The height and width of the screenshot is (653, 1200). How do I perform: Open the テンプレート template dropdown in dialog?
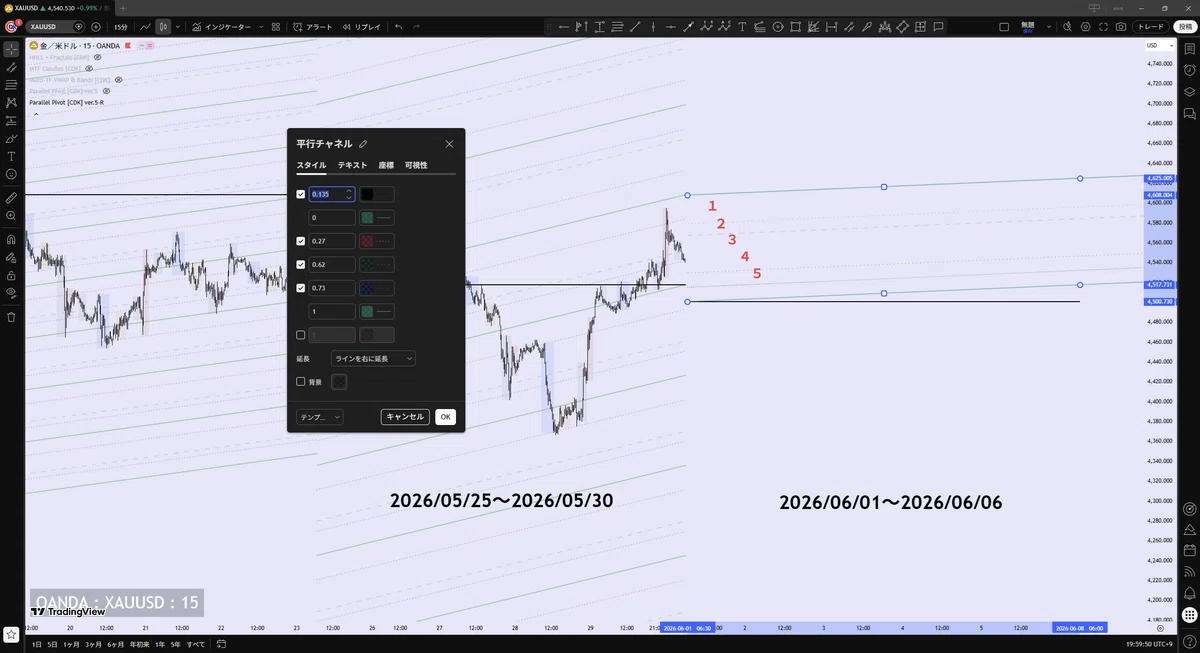[x=320, y=417]
